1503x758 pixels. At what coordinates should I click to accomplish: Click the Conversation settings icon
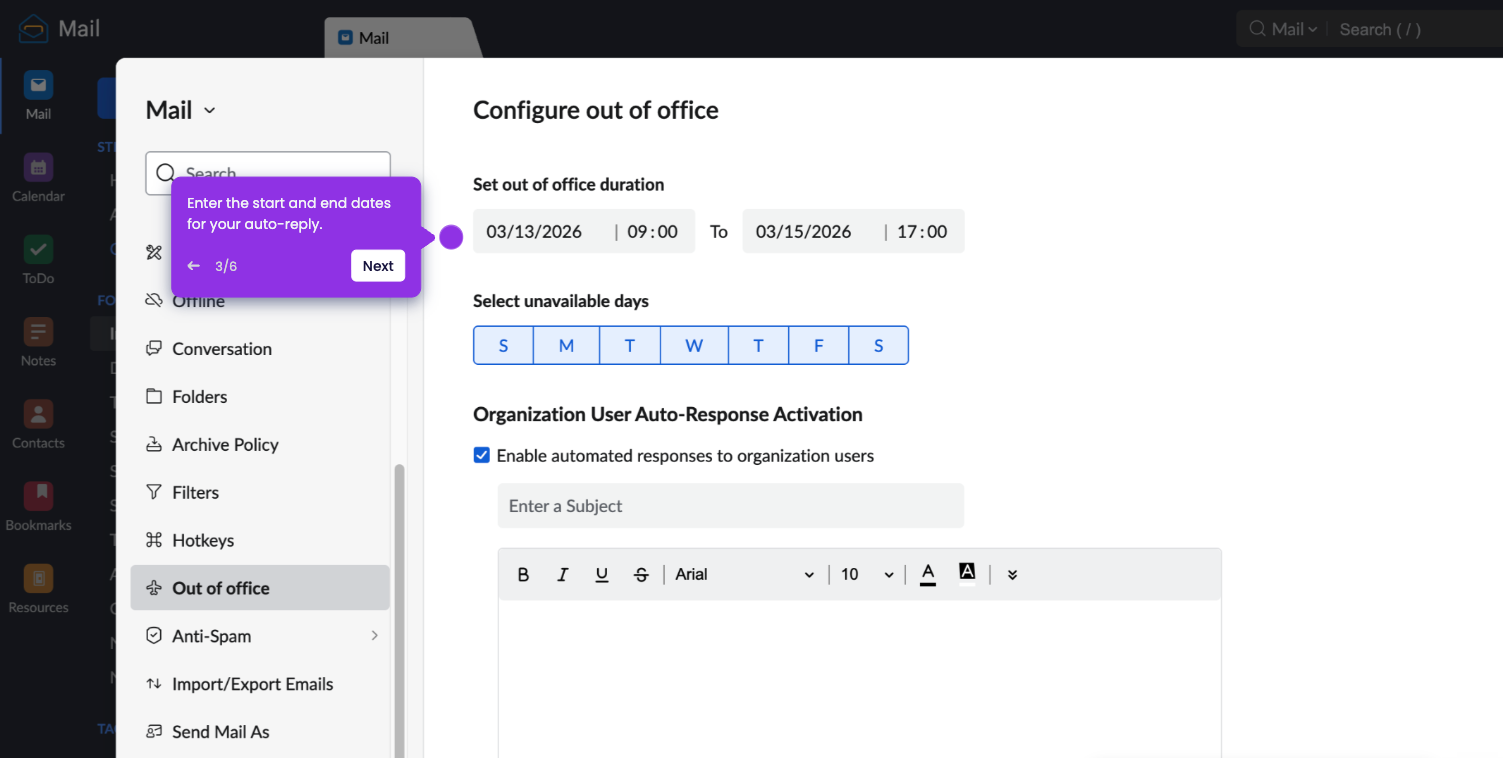(154, 348)
